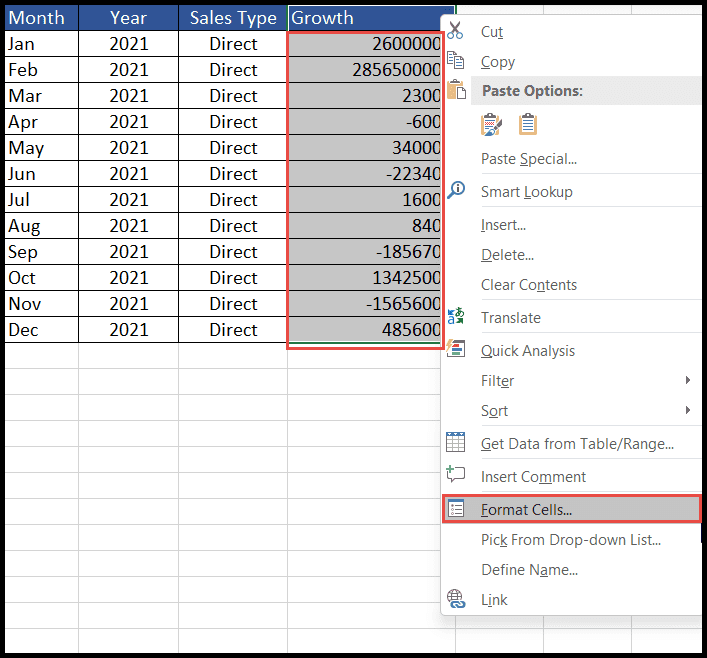Click the Quick Analysis icon
The height and width of the screenshot is (658, 707).
pos(455,349)
